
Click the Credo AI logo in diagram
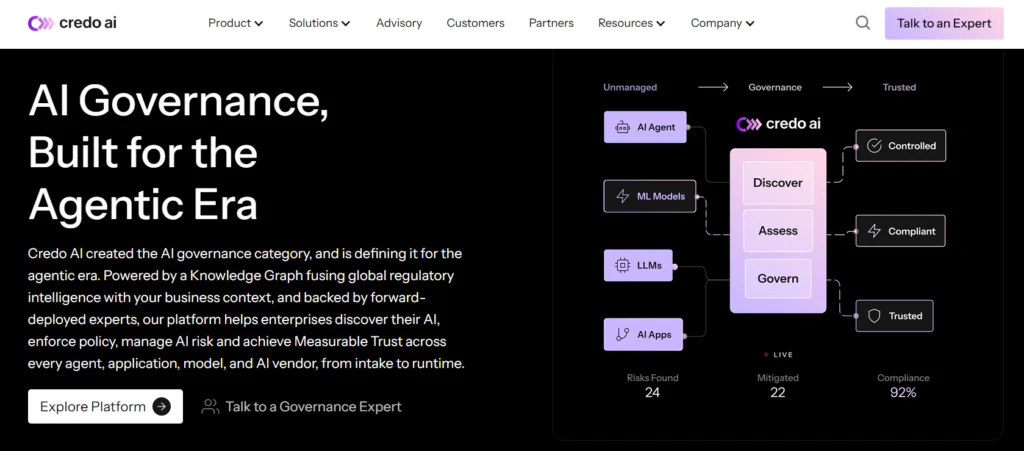point(778,124)
